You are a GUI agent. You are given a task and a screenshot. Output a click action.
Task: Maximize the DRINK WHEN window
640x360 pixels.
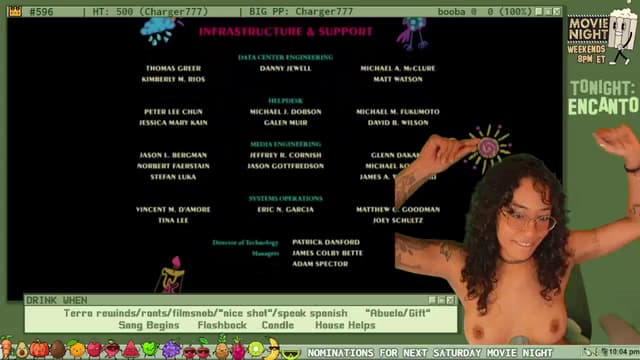point(442,300)
